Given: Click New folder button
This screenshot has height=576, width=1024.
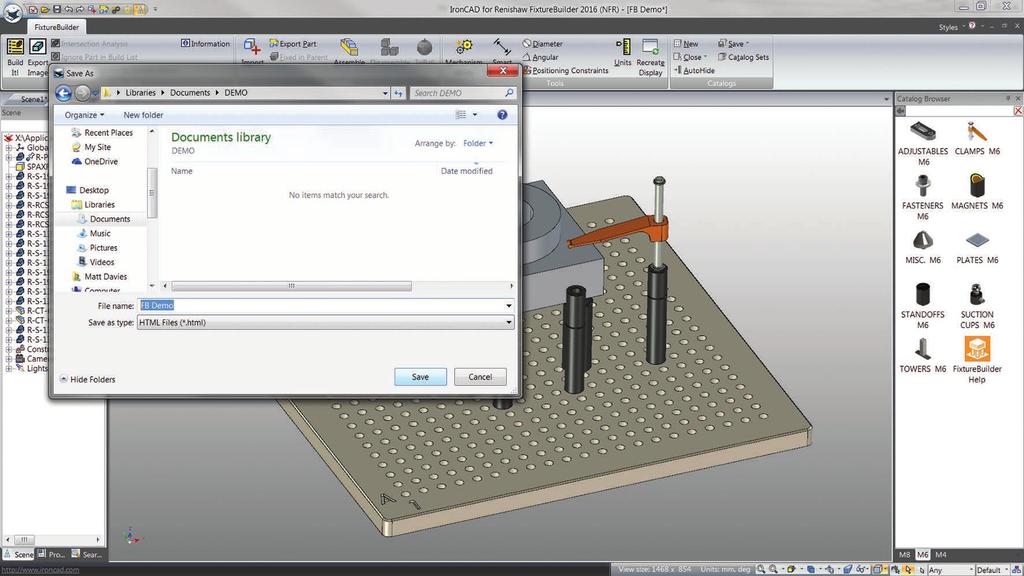Looking at the screenshot, I should tap(143, 115).
